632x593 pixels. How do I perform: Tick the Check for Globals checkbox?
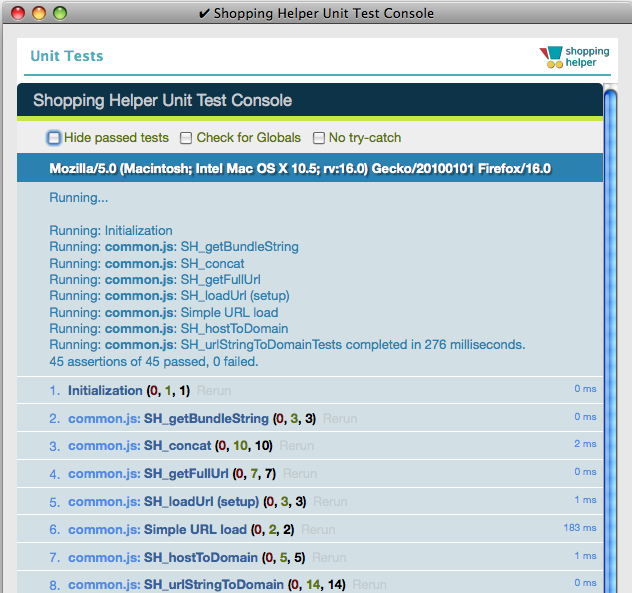186,138
